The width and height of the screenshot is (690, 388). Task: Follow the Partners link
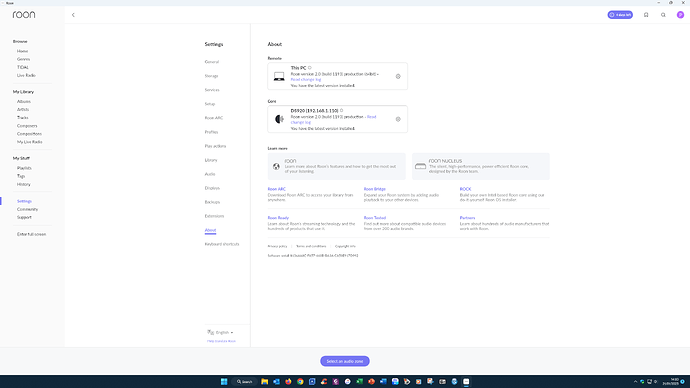pyautogui.click(x=467, y=218)
